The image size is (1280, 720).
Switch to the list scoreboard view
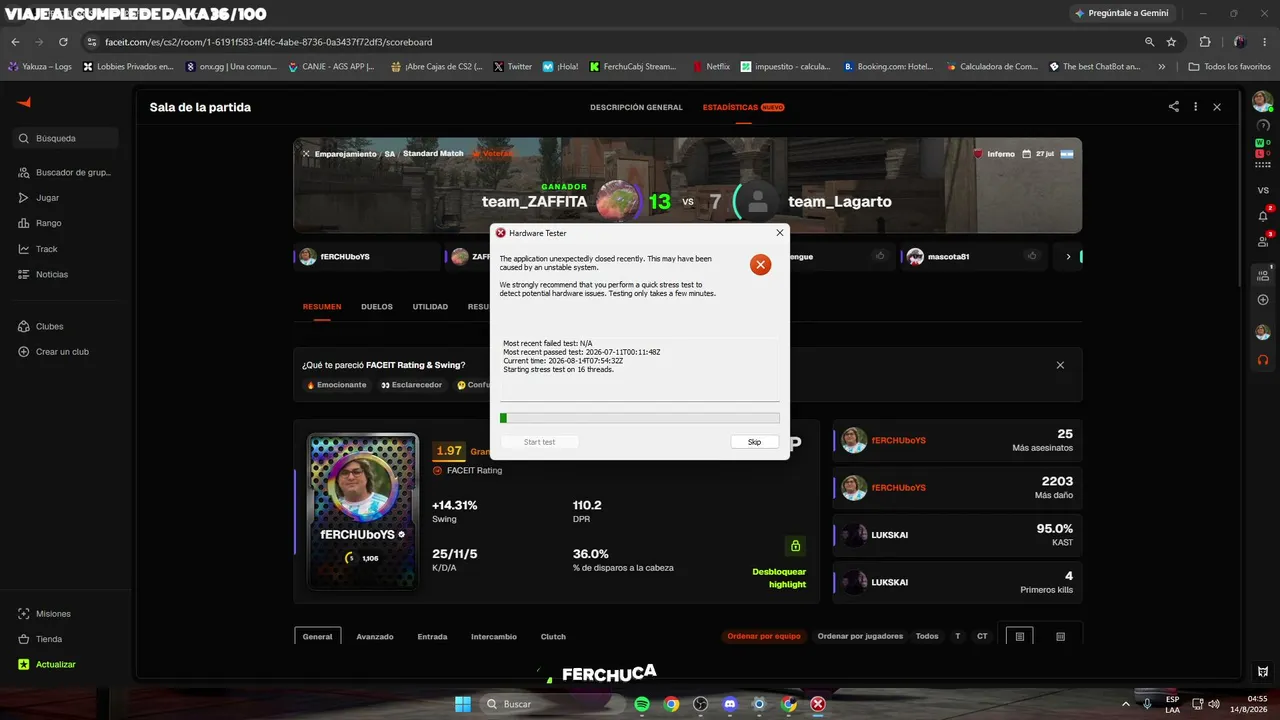(1020, 636)
